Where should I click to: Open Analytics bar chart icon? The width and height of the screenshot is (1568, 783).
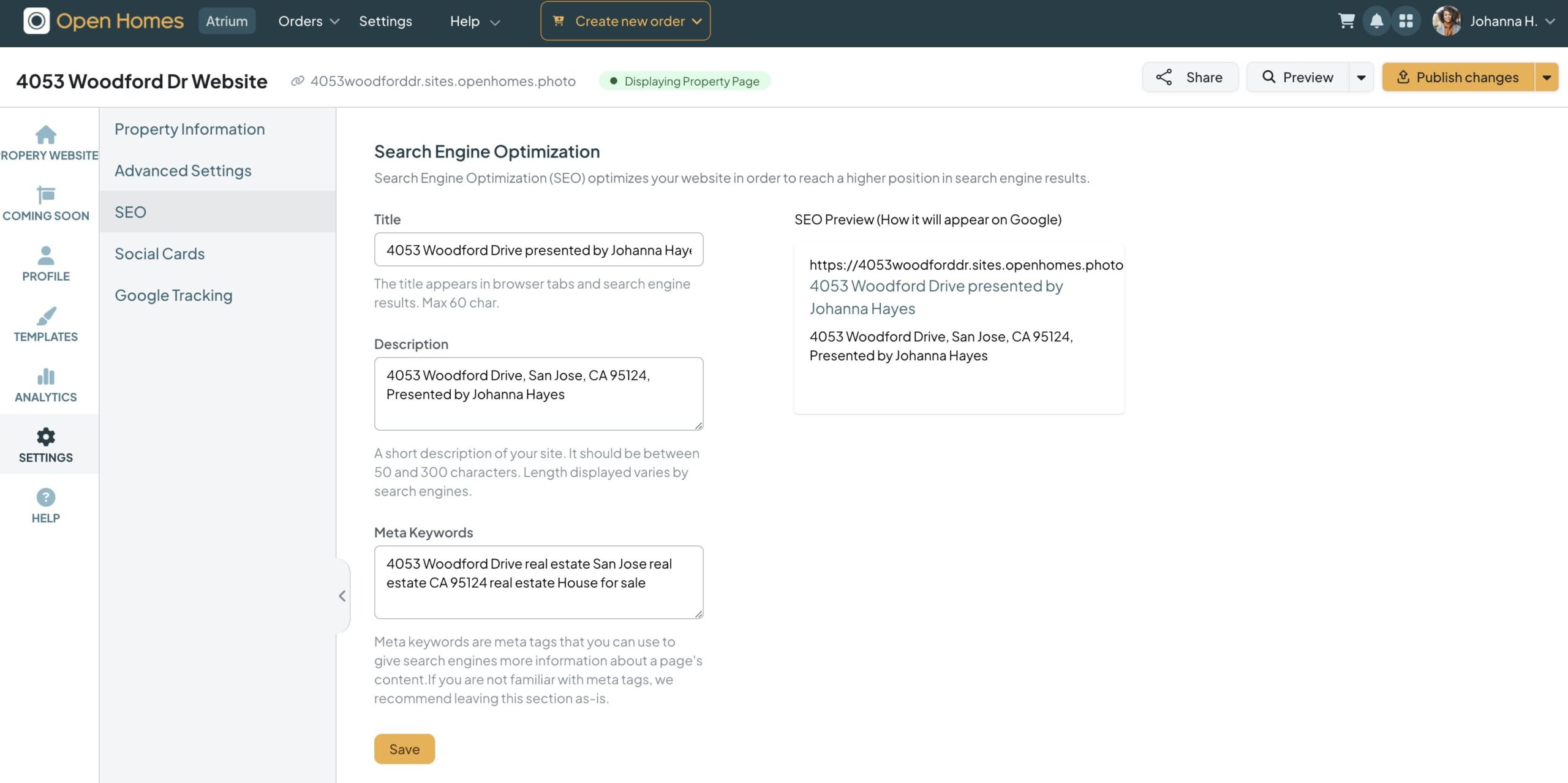tap(46, 376)
